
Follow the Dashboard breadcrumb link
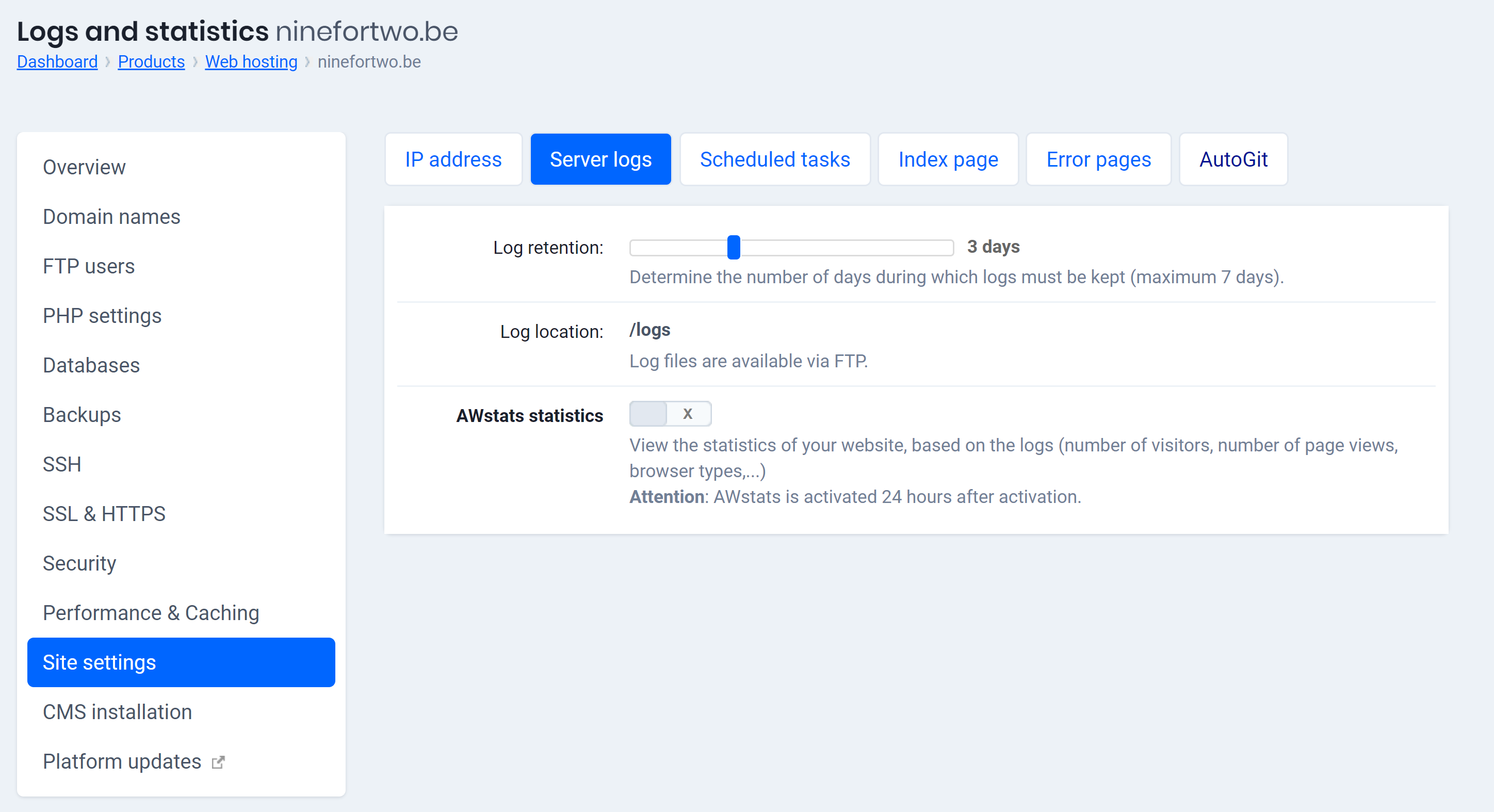click(x=57, y=61)
